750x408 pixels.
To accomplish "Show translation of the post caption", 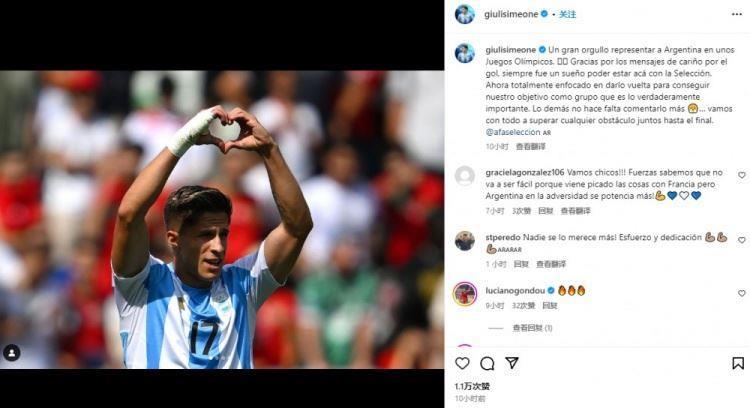I will click(530, 146).
